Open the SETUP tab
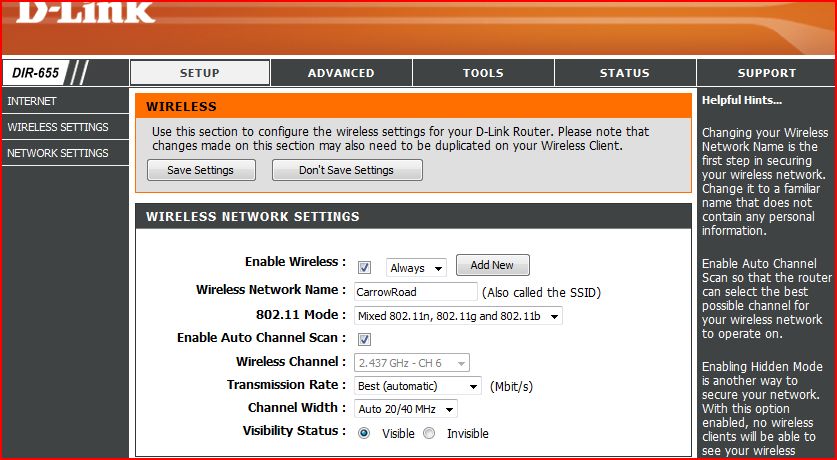Image resolution: width=837 pixels, height=460 pixels. point(200,73)
